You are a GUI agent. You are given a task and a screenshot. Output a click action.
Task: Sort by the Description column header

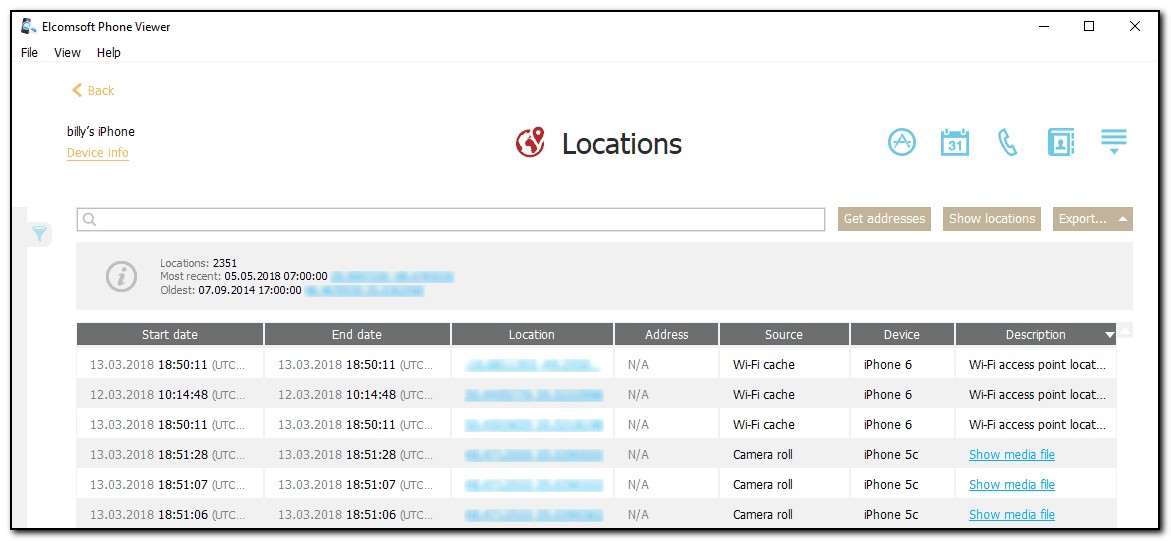click(x=1035, y=334)
